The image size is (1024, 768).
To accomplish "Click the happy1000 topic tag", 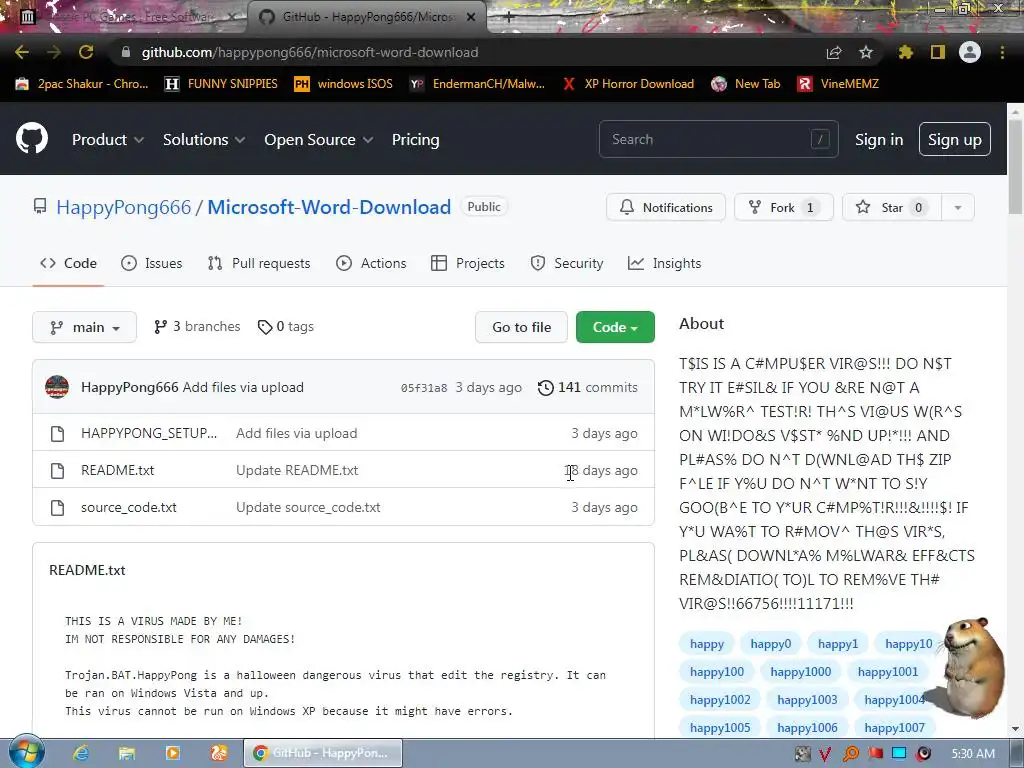I will 801,671.
